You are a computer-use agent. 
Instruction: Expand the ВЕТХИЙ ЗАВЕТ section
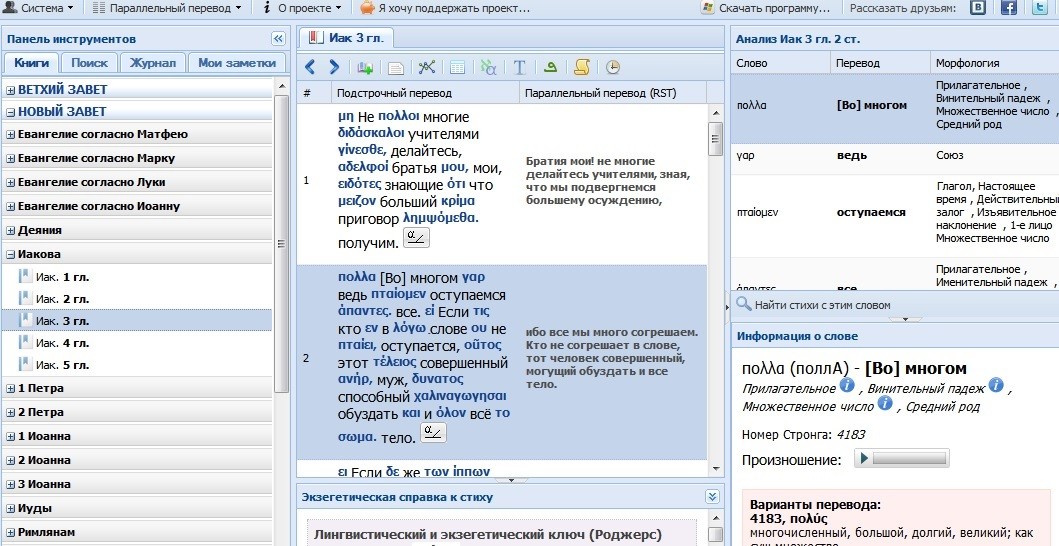11,90
